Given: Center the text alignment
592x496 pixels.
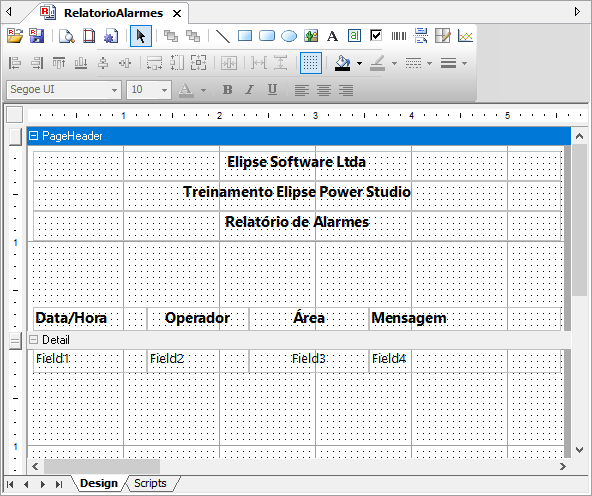Looking at the screenshot, I should (324, 90).
